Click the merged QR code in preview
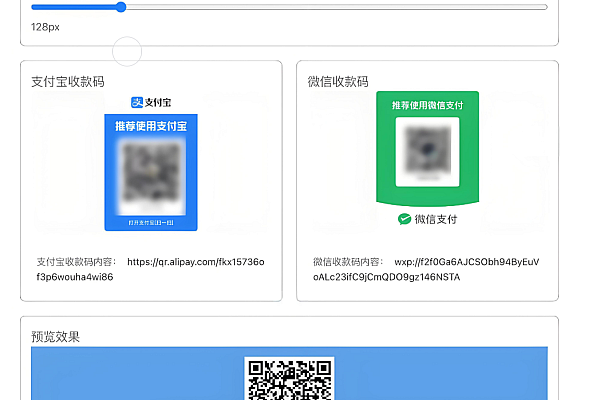 point(289,379)
